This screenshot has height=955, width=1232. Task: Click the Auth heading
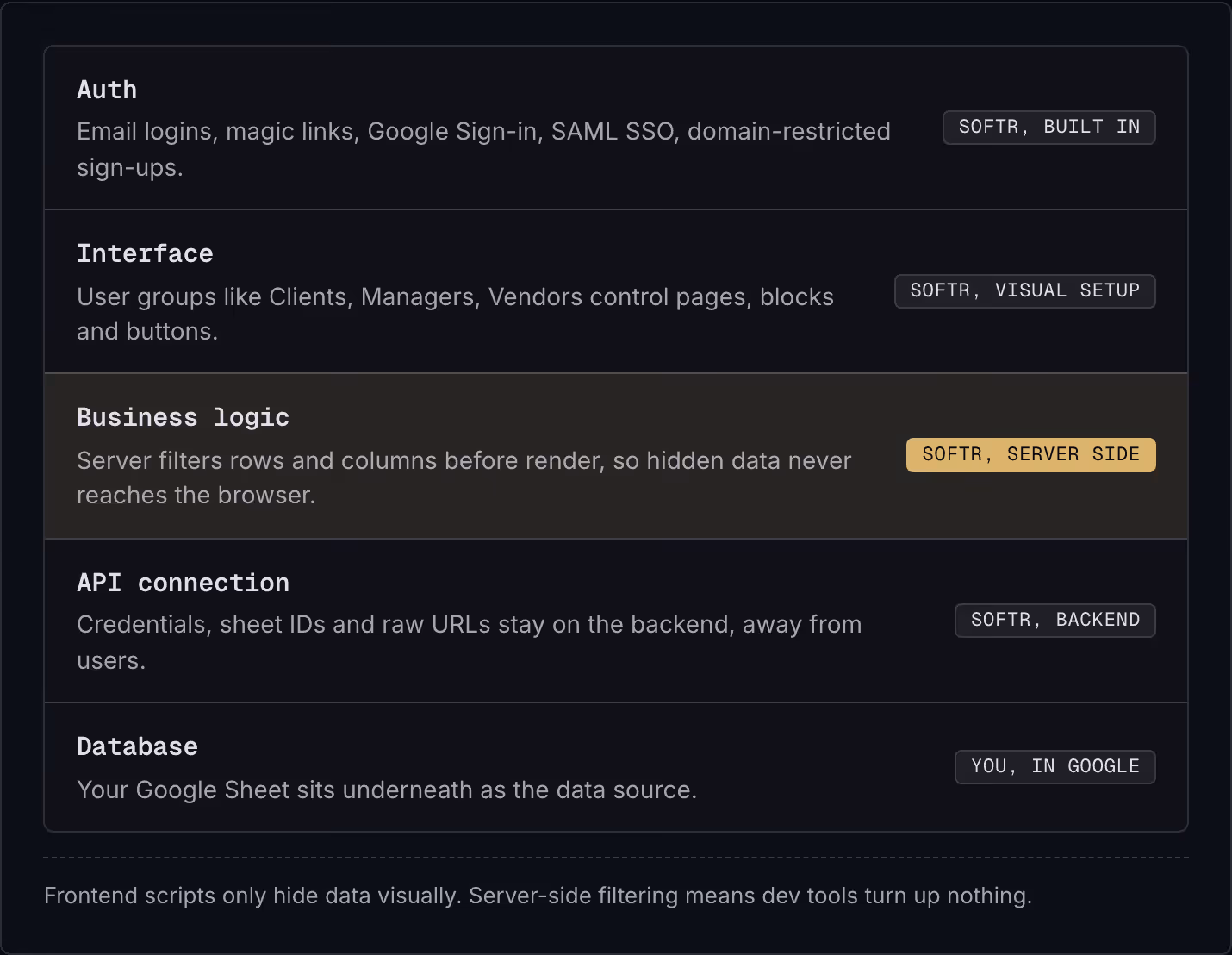(x=107, y=90)
